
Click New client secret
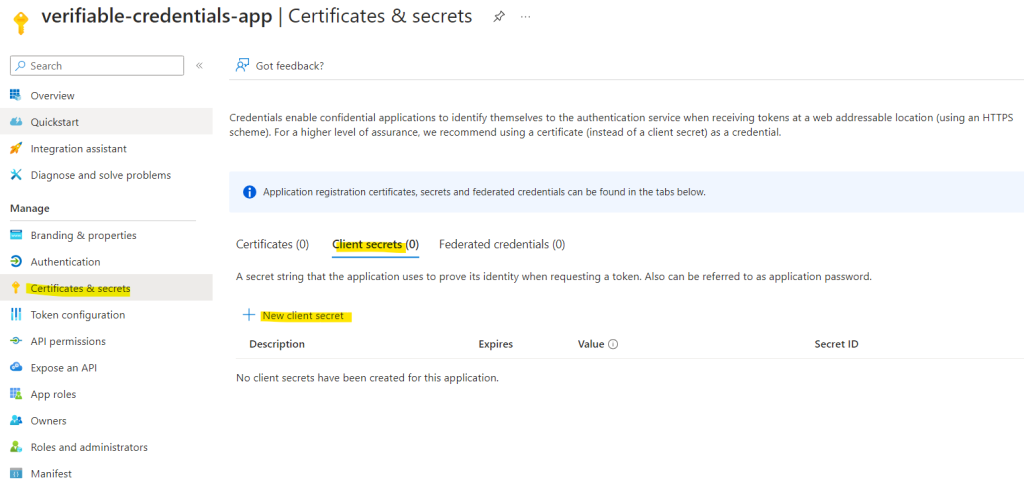click(303, 315)
